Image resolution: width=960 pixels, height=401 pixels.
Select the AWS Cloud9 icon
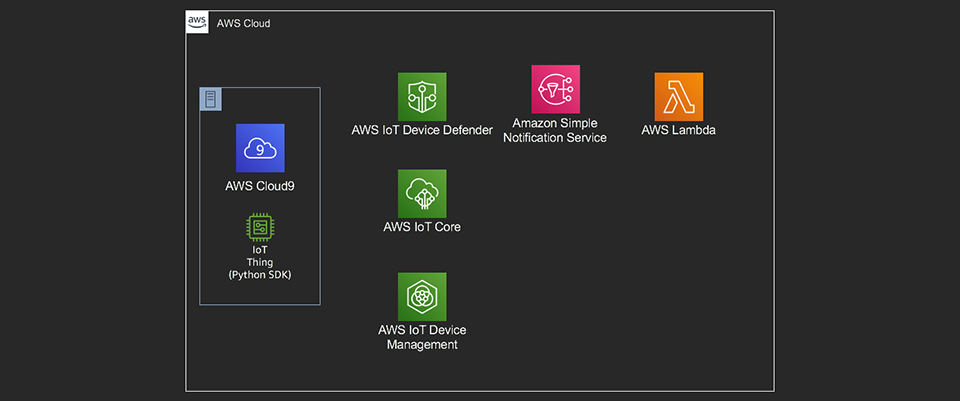coord(260,148)
